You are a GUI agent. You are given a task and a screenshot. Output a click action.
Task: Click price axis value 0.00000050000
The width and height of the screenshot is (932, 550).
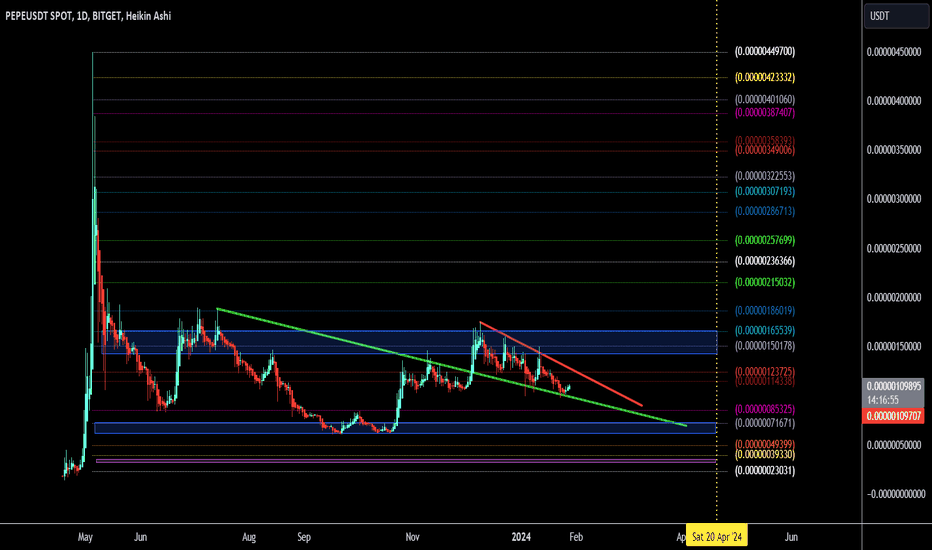(893, 445)
